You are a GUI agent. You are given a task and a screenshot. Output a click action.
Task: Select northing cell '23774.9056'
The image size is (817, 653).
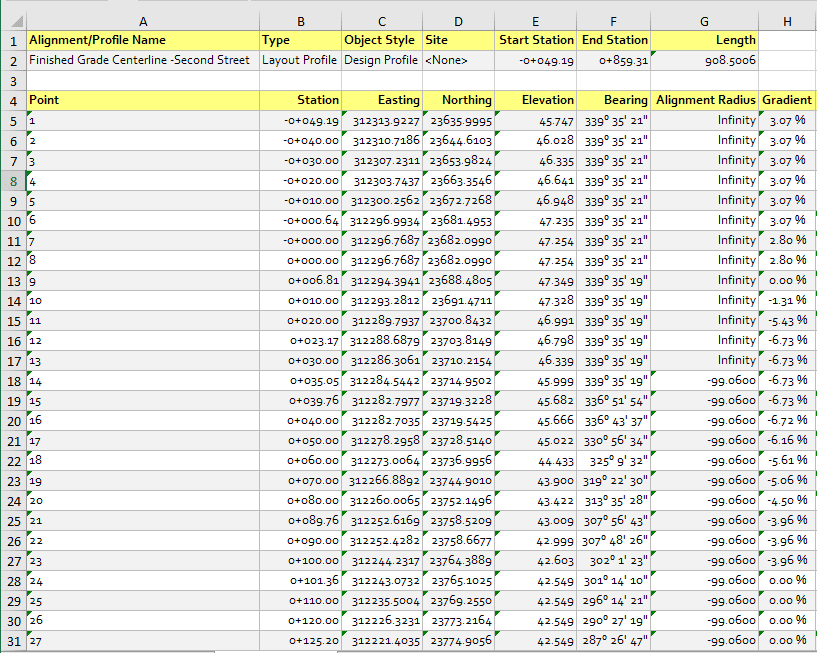[458, 641]
